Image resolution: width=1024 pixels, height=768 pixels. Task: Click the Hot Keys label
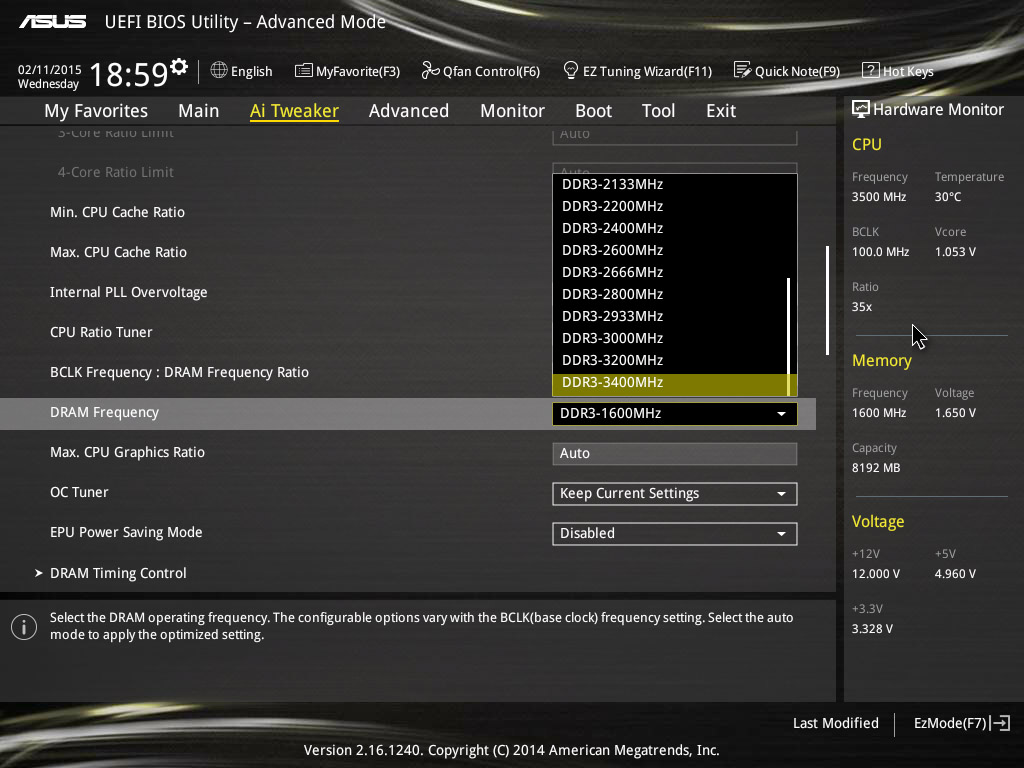coord(908,71)
